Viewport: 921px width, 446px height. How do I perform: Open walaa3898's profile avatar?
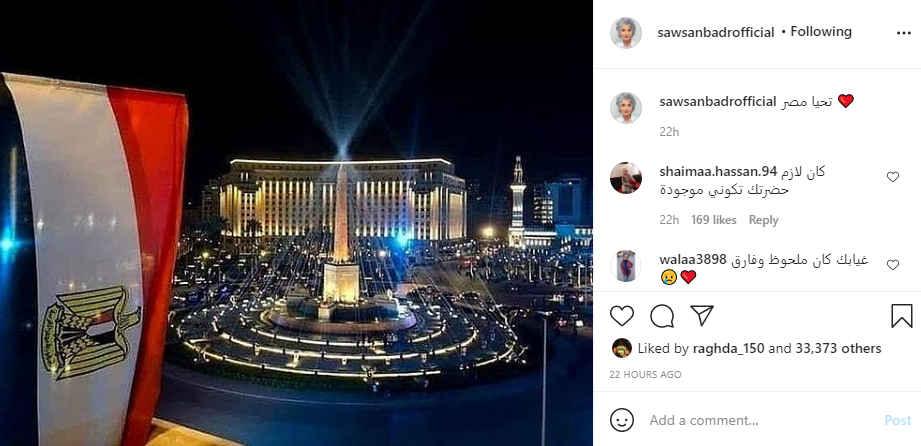coord(626,266)
